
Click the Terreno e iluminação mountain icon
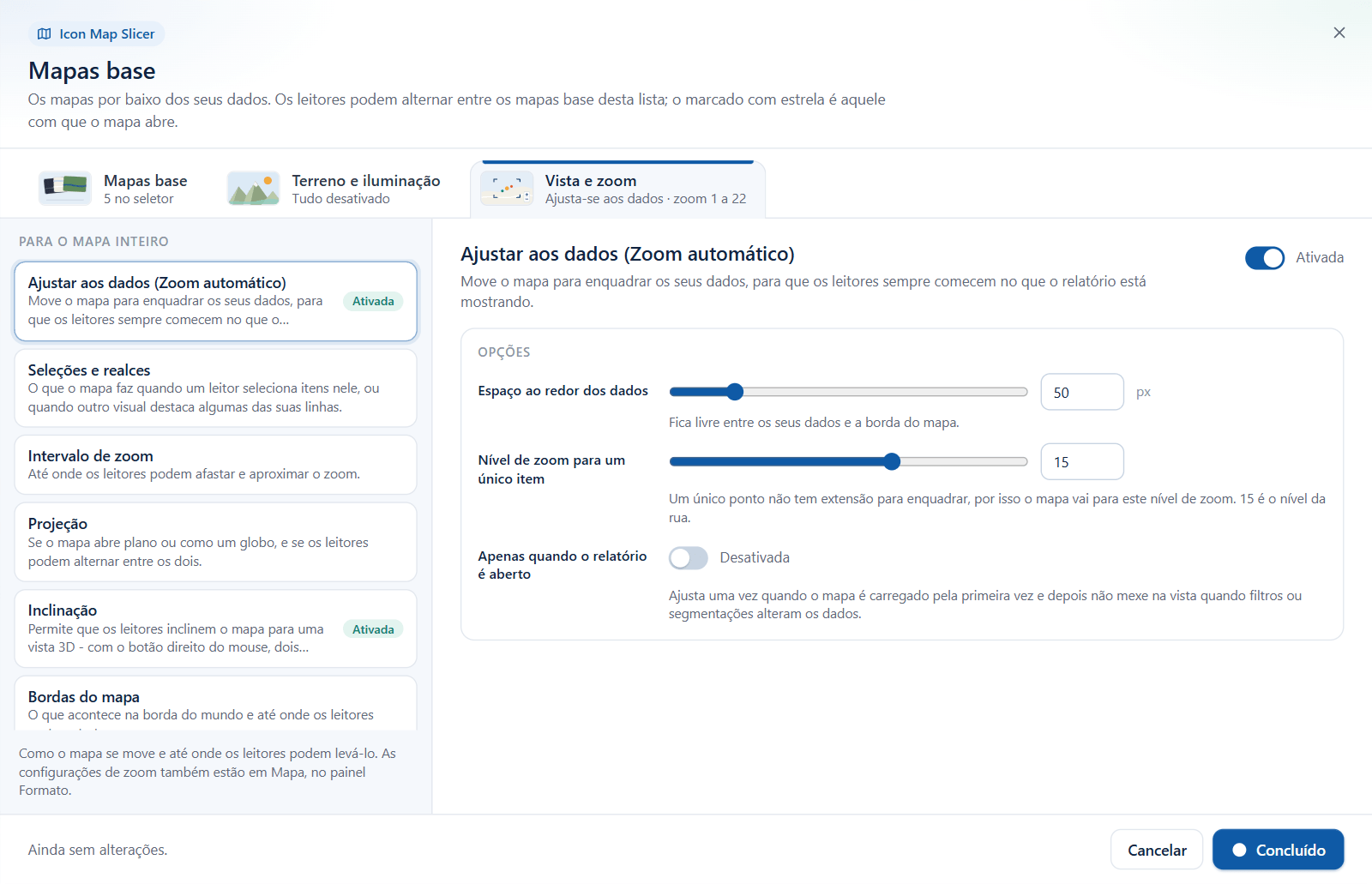(254, 189)
